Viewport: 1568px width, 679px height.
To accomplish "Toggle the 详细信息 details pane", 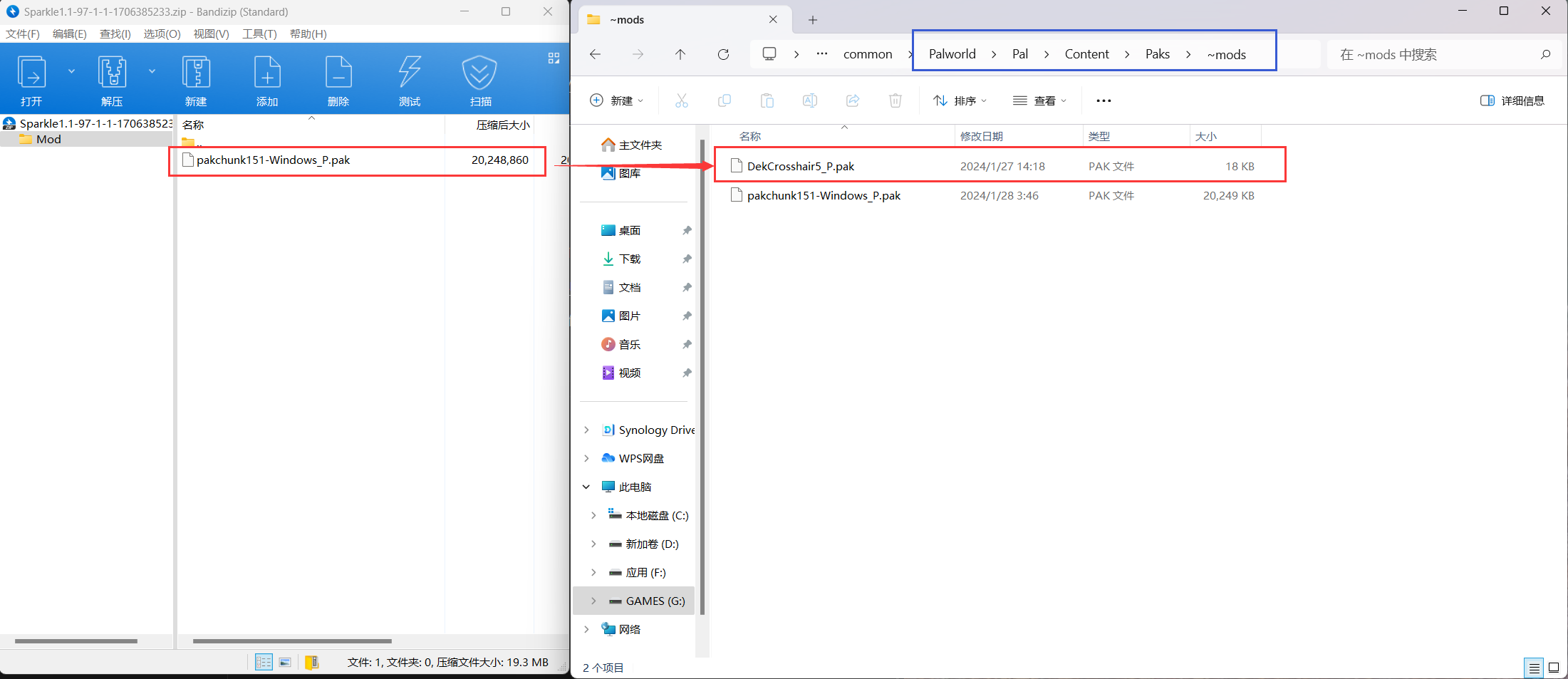I will 1512,100.
